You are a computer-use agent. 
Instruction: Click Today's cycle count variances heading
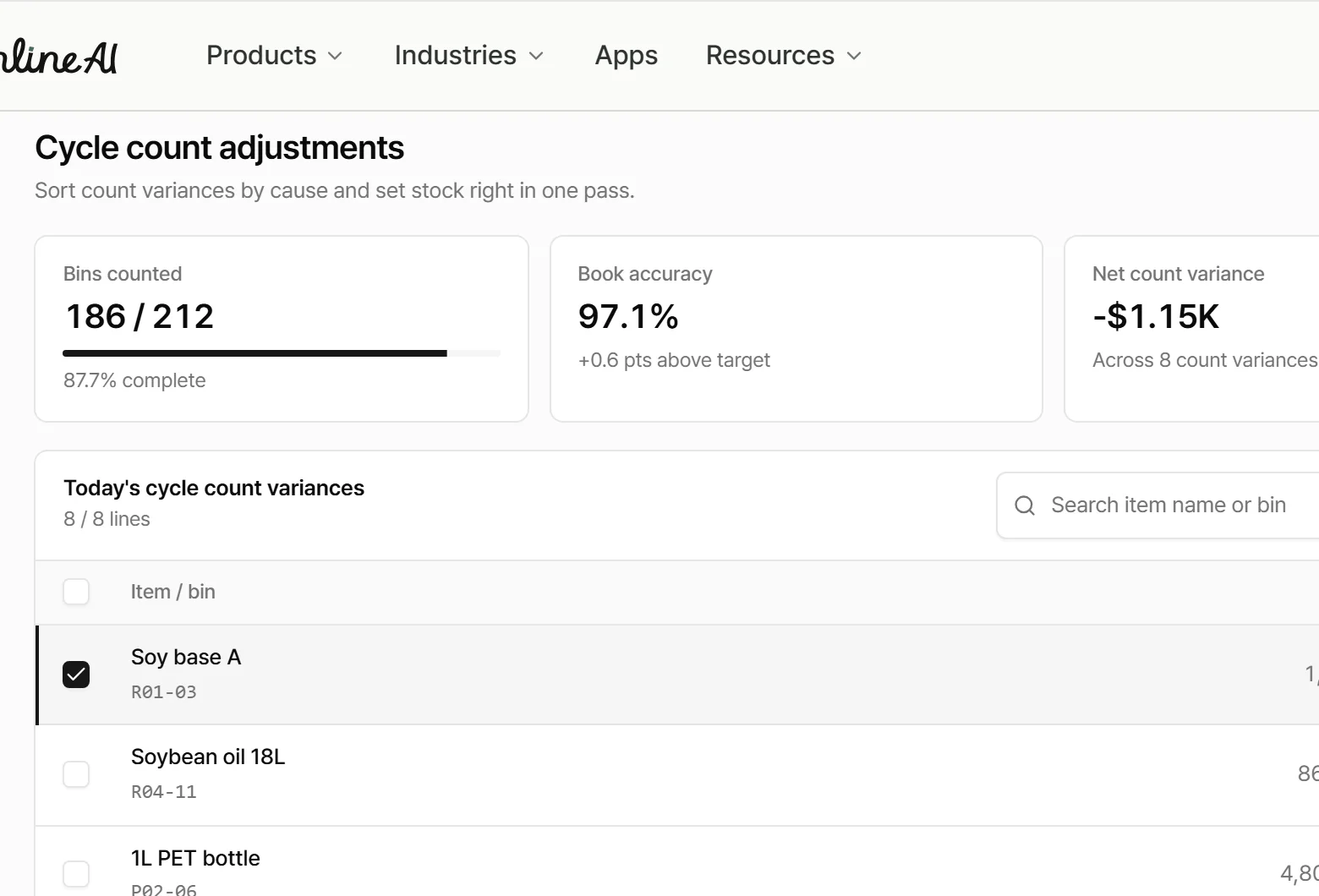(214, 488)
